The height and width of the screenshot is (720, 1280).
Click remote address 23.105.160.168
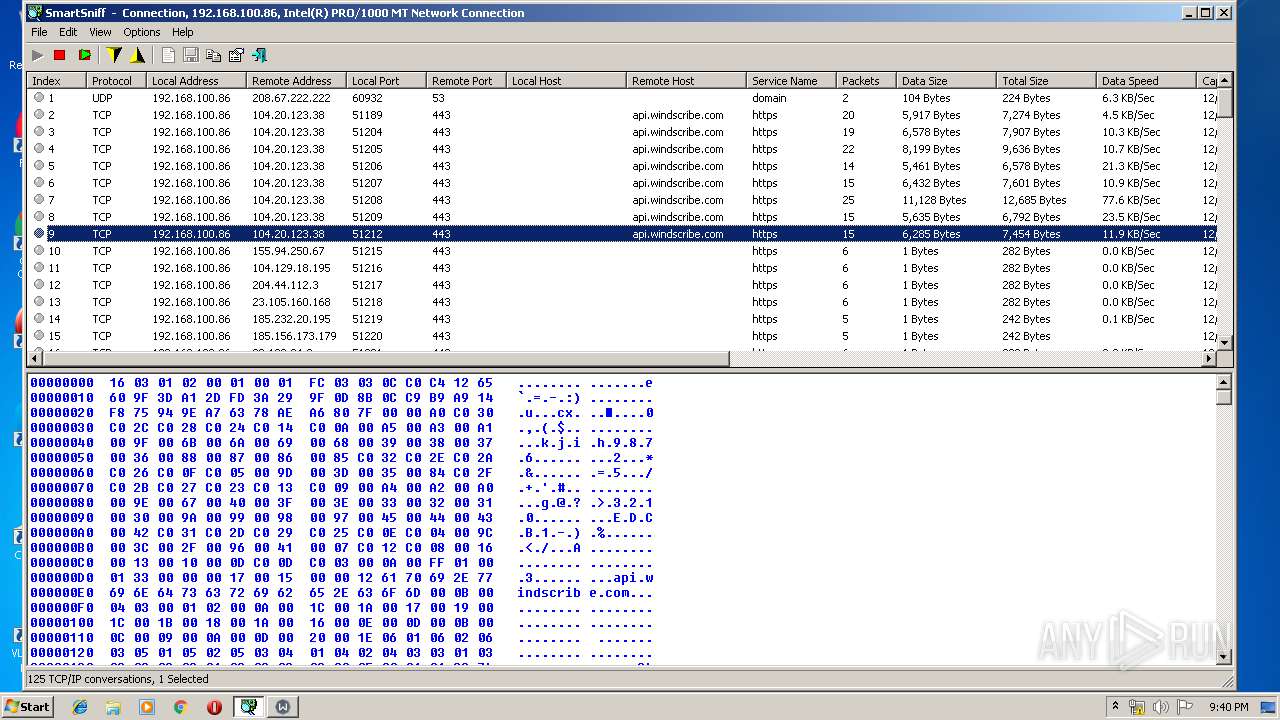(x=291, y=302)
